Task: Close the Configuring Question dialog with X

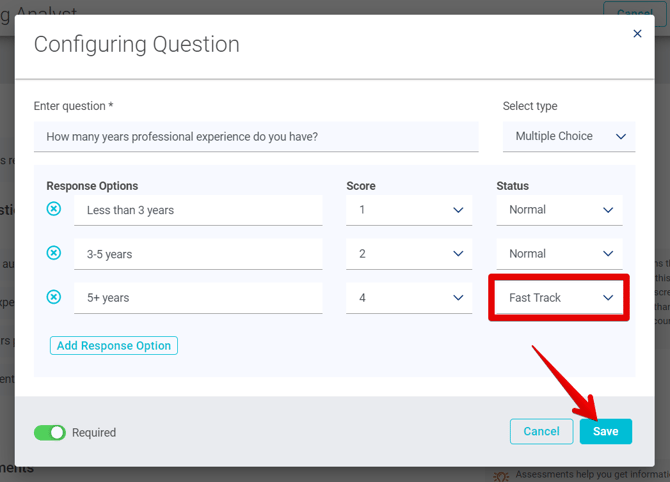Action: pos(637,34)
